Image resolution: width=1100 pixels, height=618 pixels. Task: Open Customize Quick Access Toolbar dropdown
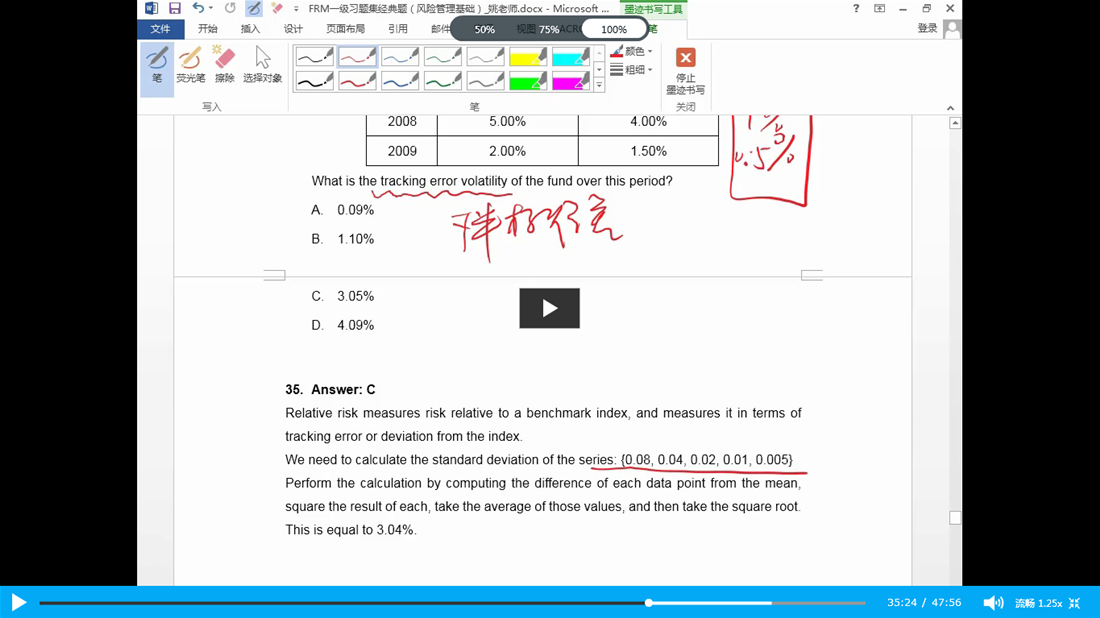click(296, 8)
